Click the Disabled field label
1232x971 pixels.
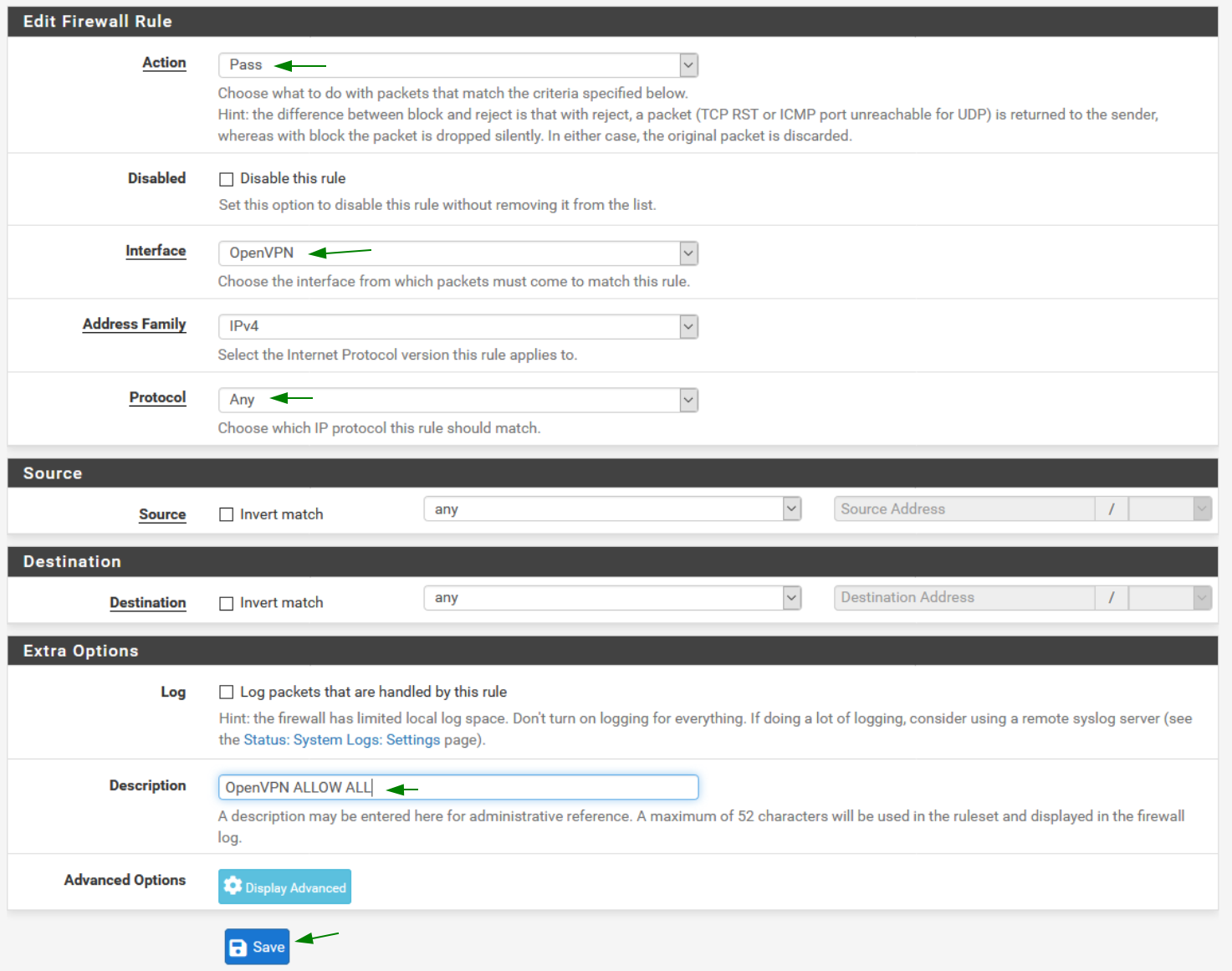pos(156,178)
